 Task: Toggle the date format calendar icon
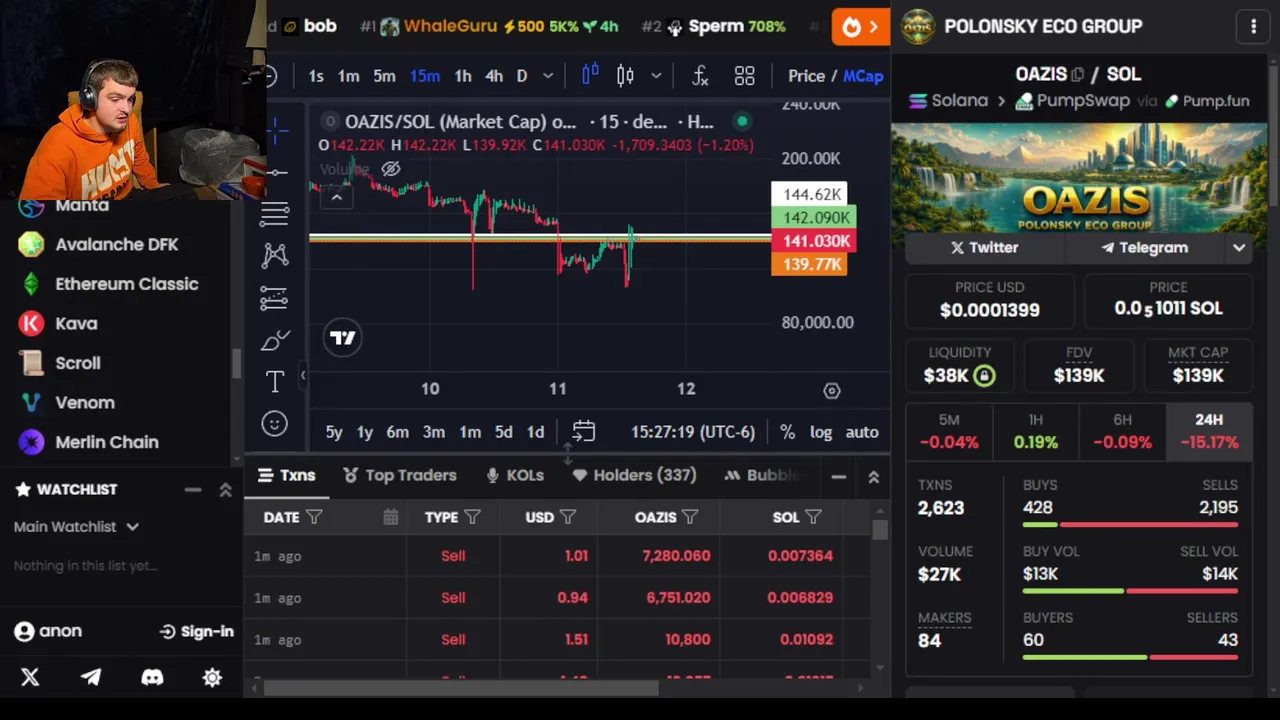[x=390, y=517]
